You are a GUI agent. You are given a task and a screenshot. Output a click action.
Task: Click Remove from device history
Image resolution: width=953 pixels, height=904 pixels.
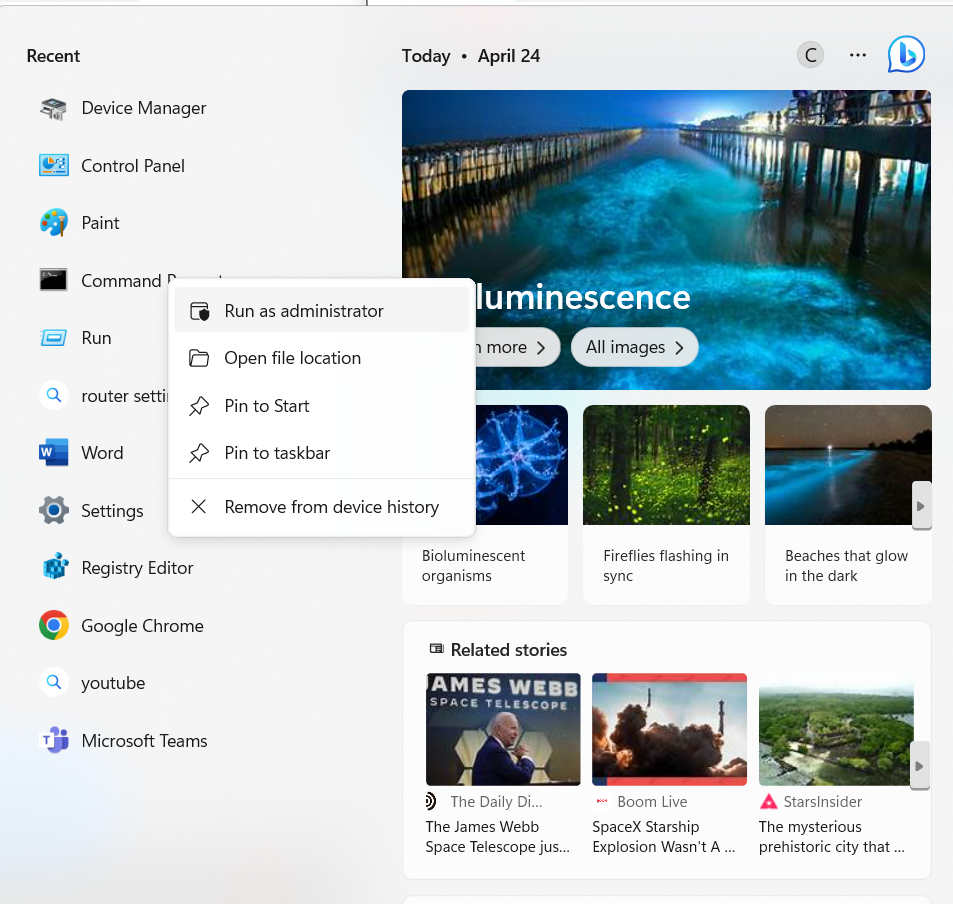click(x=331, y=507)
